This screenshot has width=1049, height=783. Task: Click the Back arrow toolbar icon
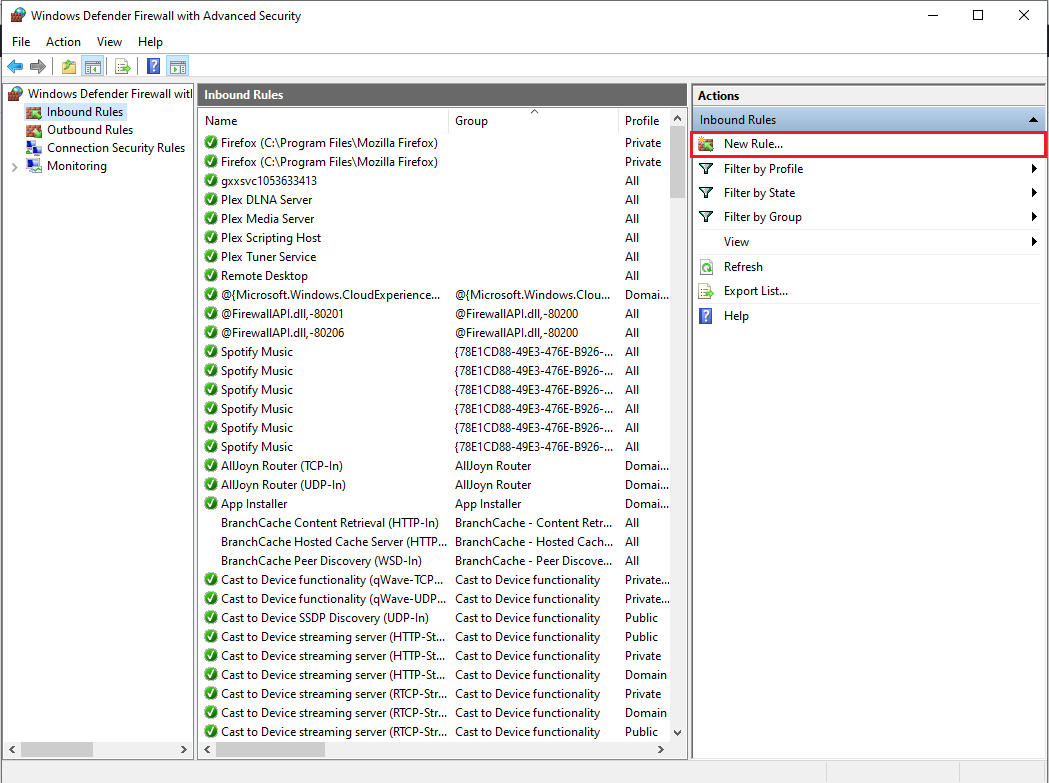click(15, 66)
